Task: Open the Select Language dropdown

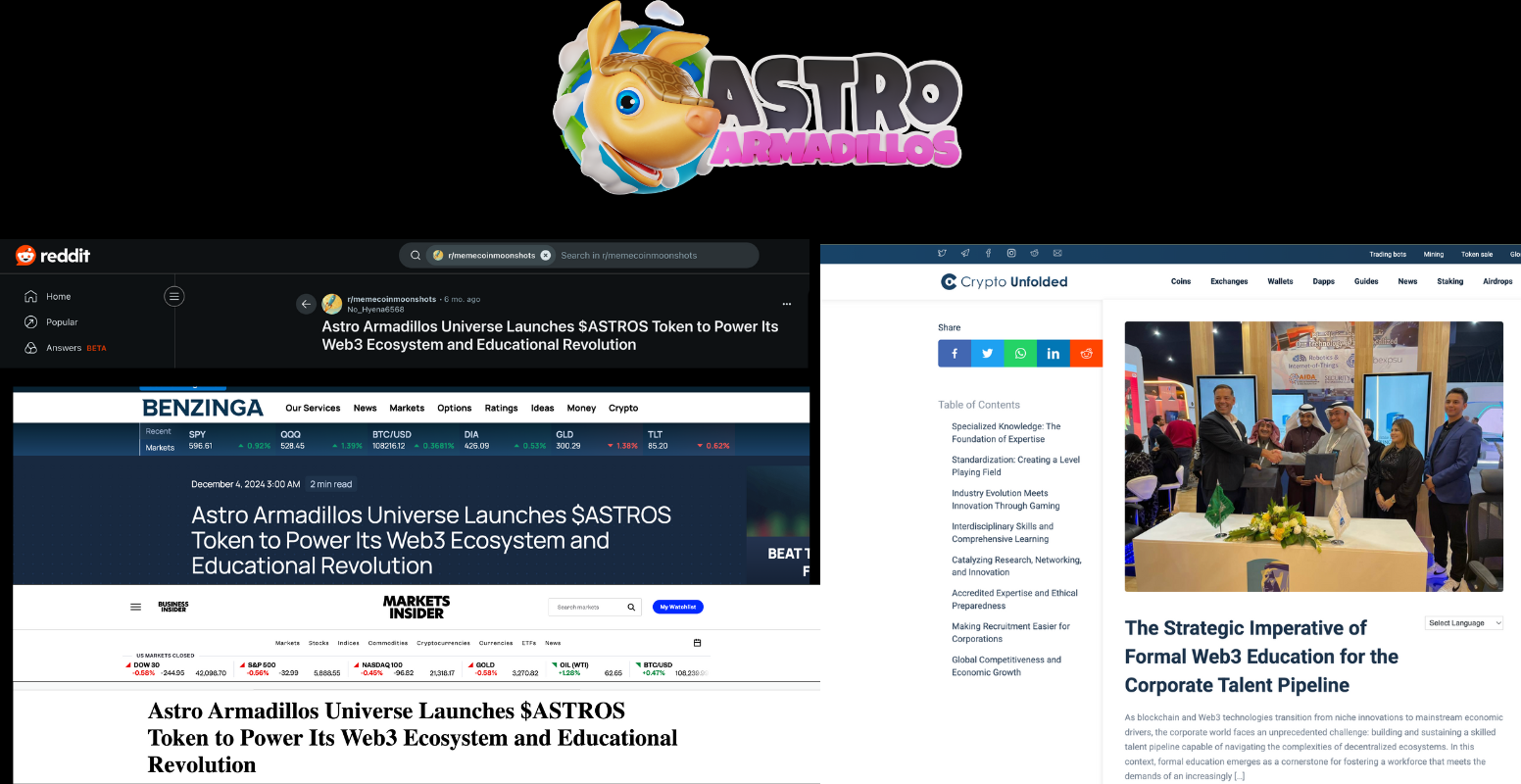Action: tap(1463, 622)
